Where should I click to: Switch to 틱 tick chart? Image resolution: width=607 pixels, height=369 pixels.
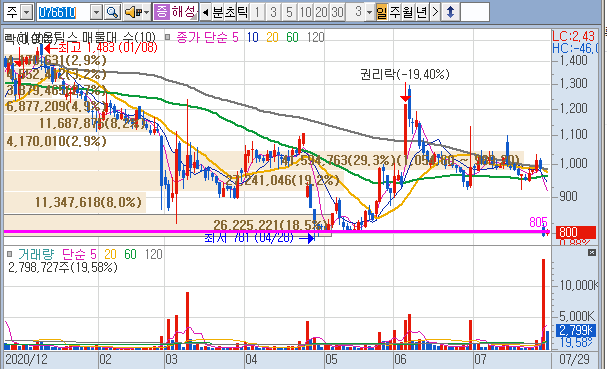242,12
